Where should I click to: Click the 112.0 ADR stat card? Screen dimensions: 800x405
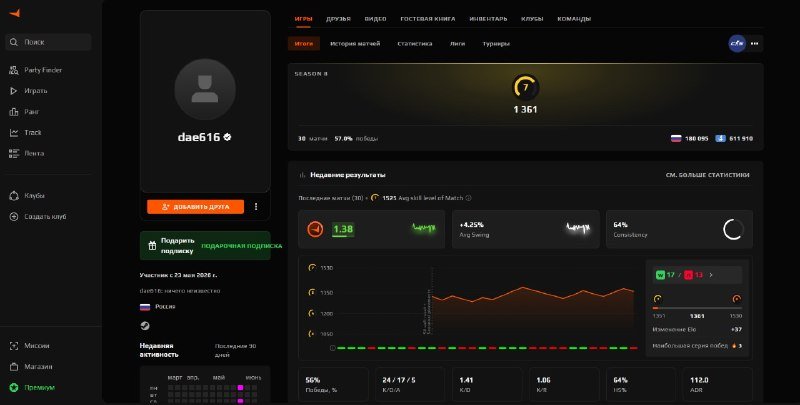[x=717, y=385]
